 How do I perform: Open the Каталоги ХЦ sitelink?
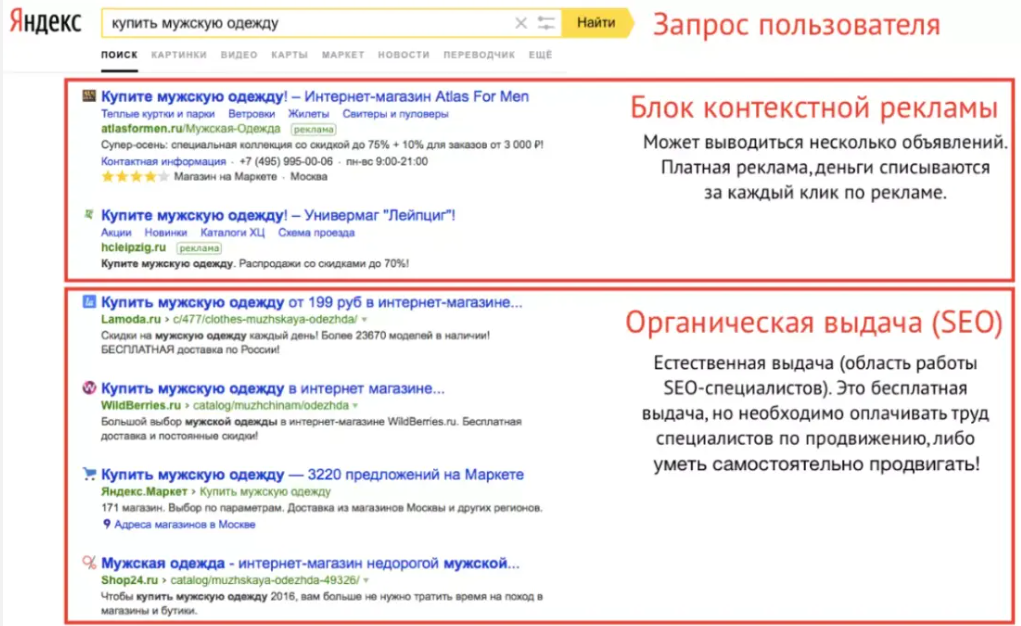point(232,233)
